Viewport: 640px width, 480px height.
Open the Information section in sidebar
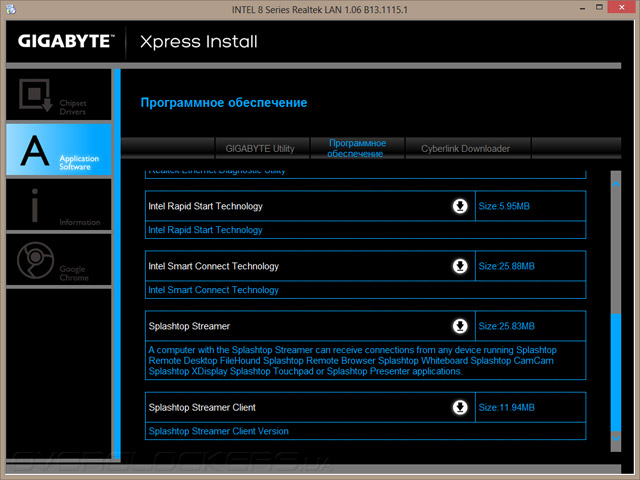tap(55, 205)
